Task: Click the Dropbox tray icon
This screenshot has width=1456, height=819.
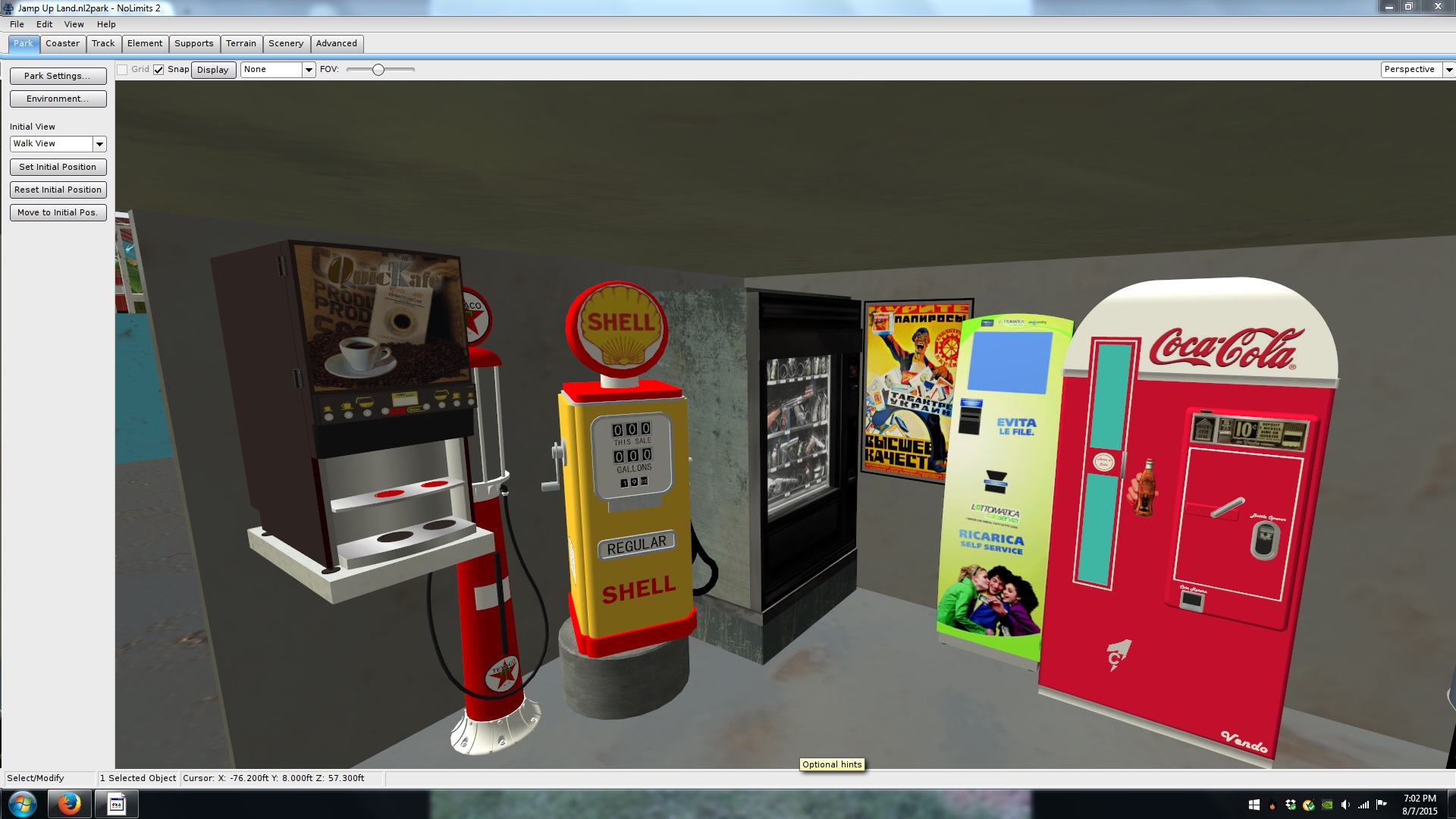Action: tap(1291, 805)
